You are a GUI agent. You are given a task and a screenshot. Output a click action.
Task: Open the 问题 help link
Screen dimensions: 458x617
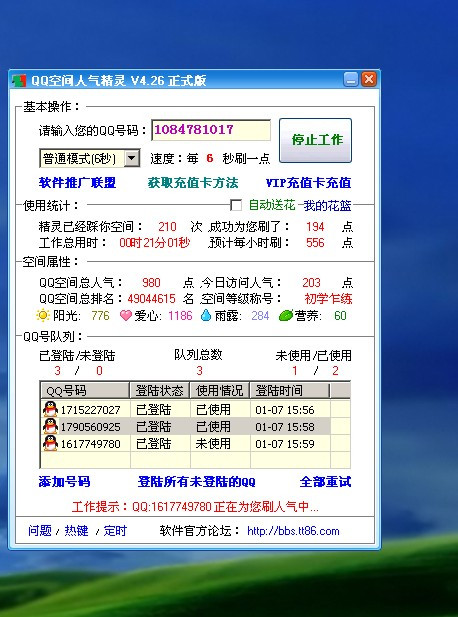[x=40, y=530]
